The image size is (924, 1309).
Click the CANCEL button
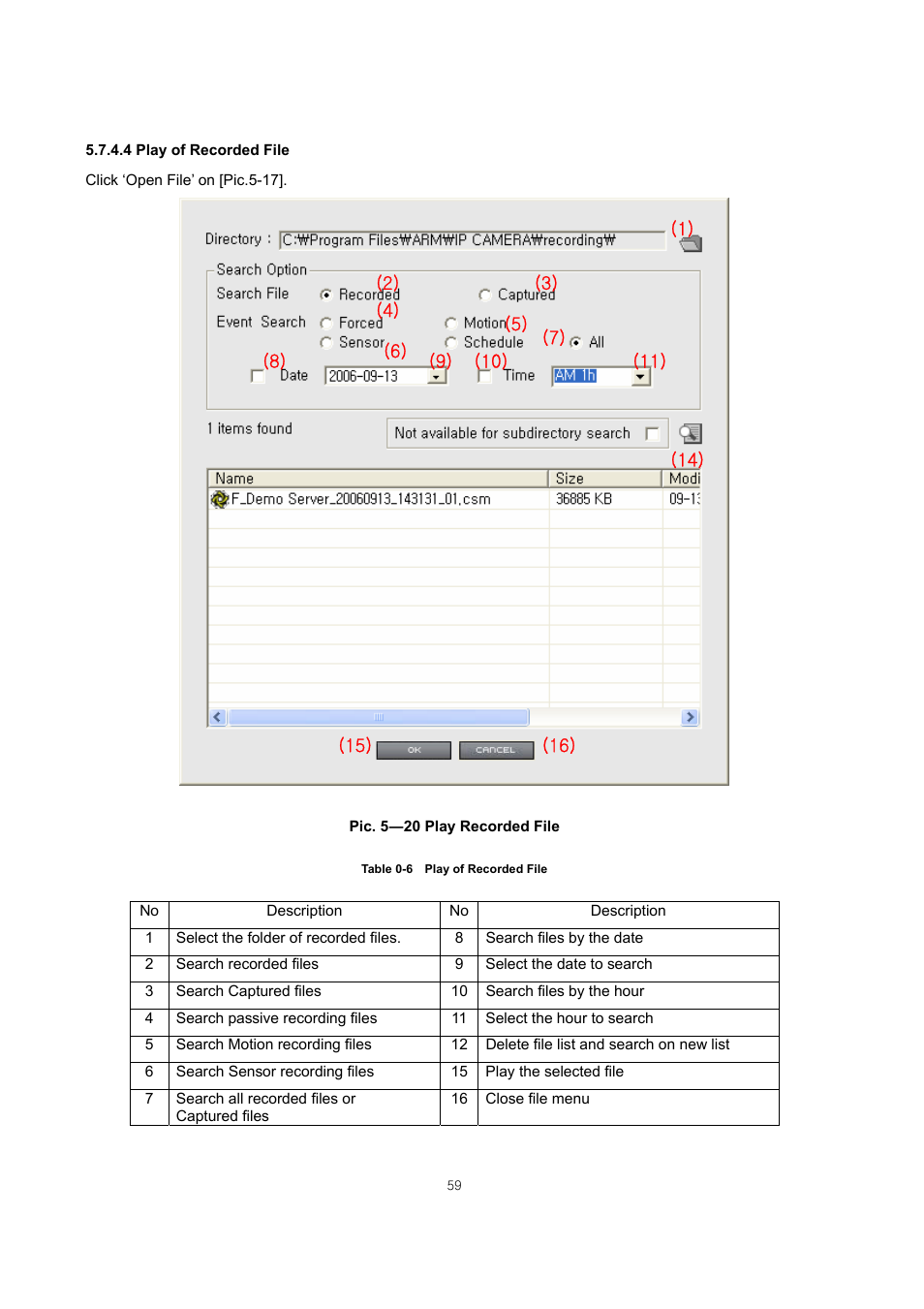(x=496, y=750)
